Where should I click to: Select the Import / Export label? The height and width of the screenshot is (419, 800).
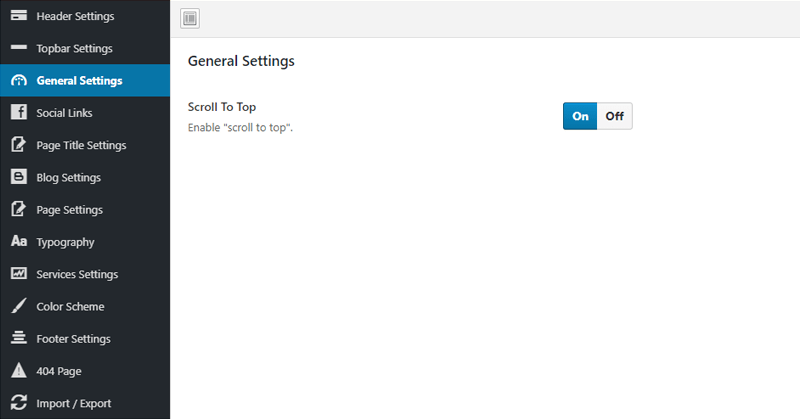pos(73,403)
